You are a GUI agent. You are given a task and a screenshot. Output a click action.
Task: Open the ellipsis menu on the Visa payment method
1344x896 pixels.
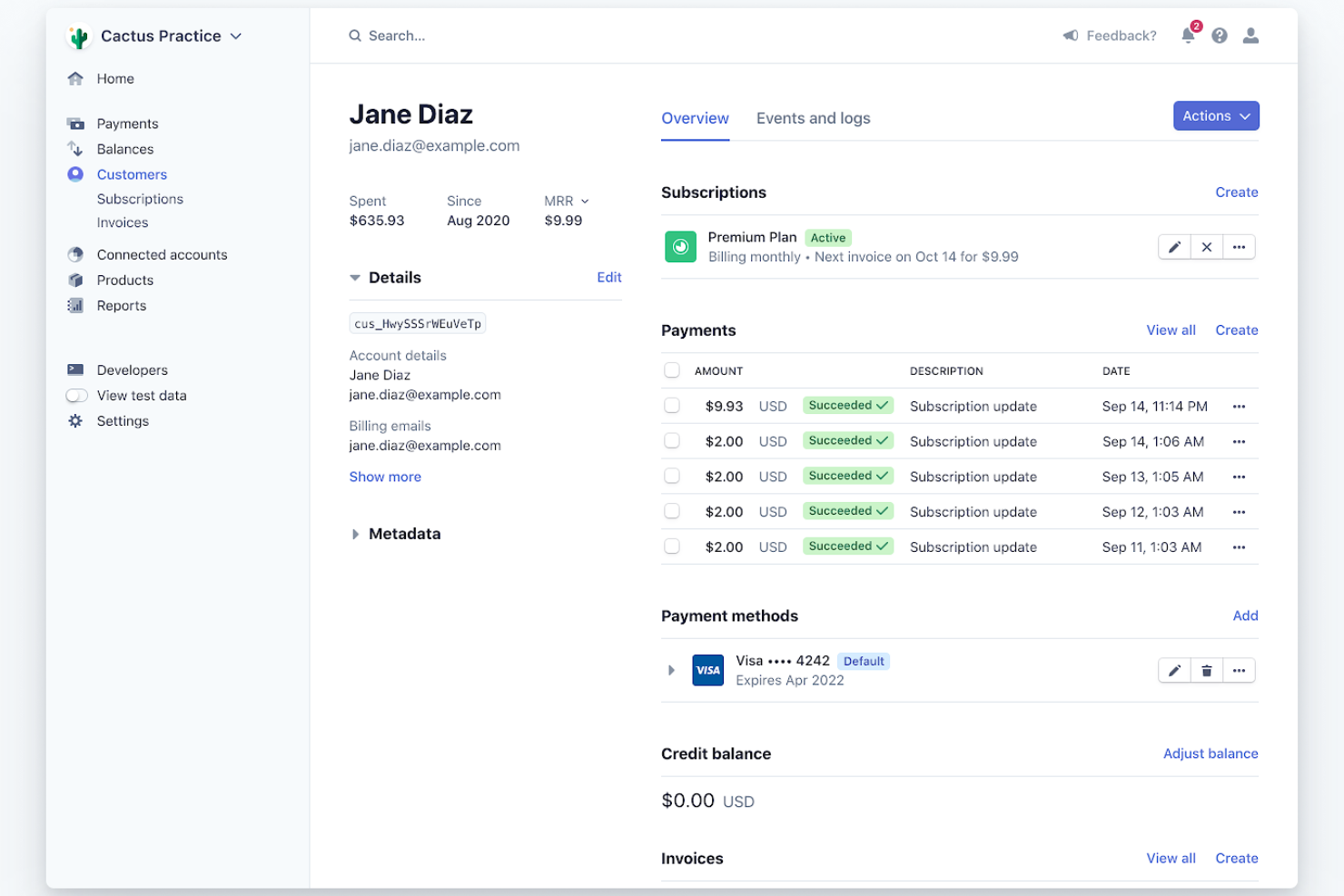click(1240, 670)
